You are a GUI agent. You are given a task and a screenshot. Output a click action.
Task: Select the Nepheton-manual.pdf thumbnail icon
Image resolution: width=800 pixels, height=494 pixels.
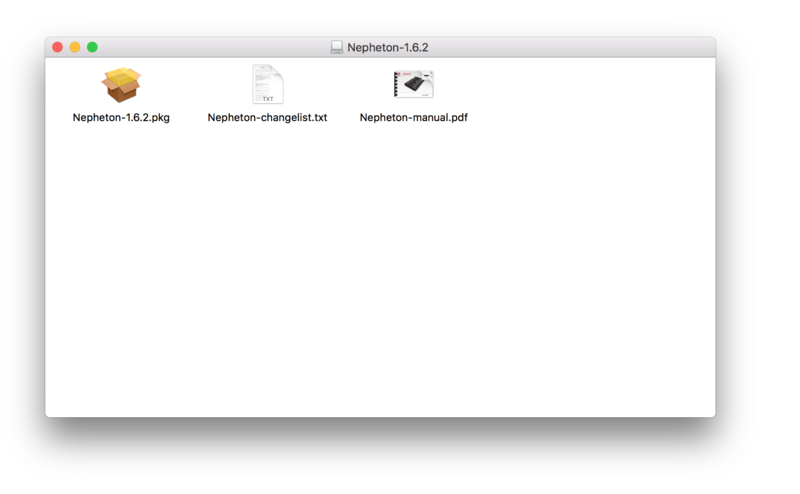point(414,84)
